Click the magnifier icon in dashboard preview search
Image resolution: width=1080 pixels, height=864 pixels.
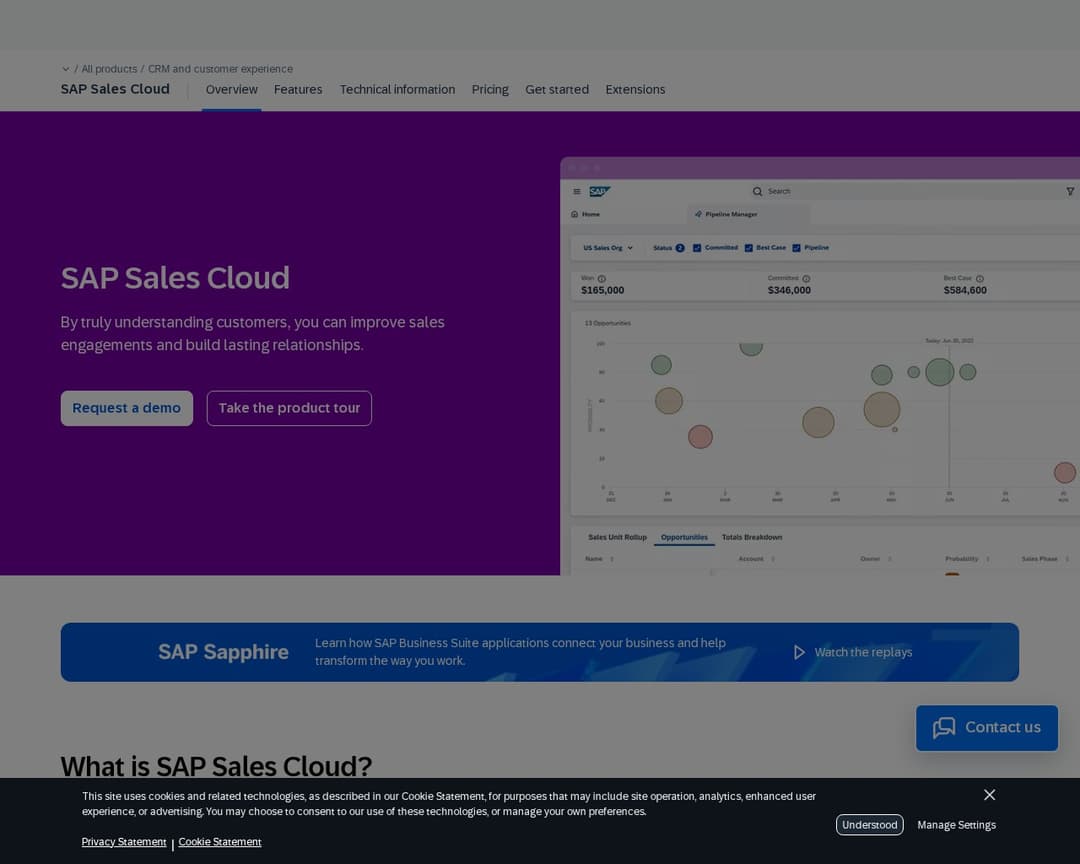click(757, 192)
